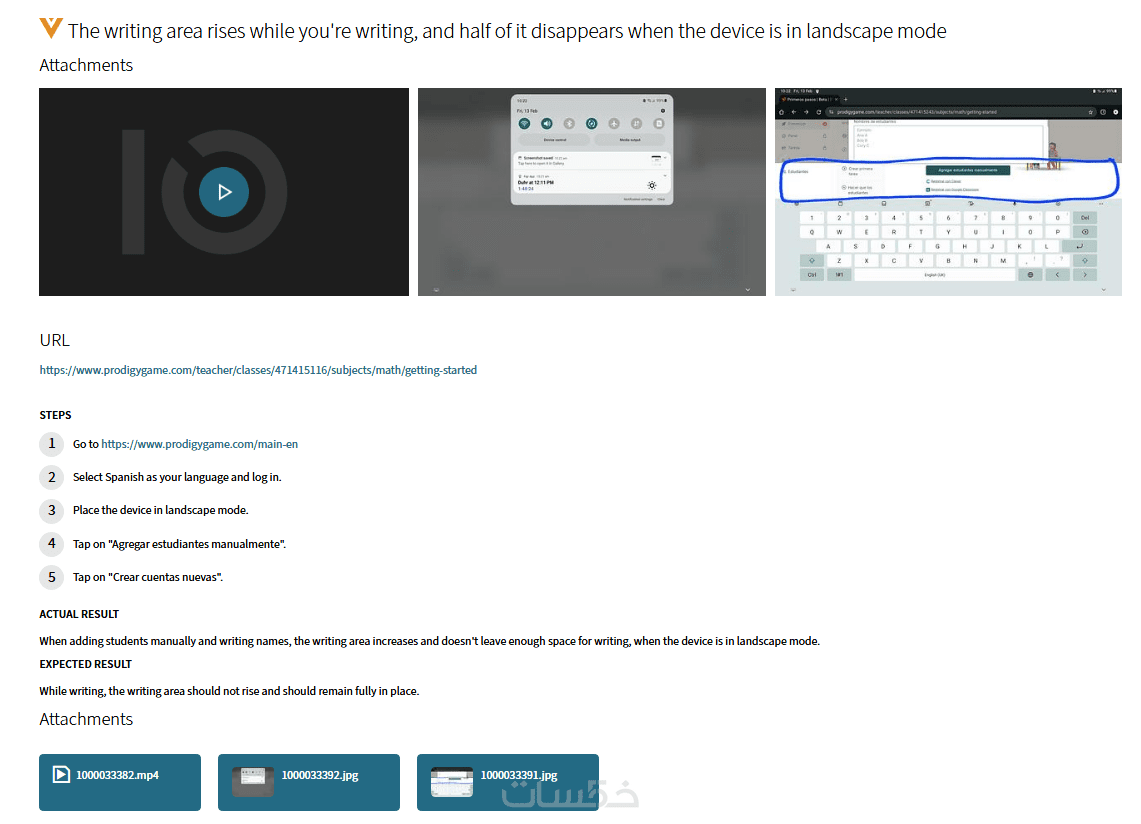Download the 1000033382.mp4 attachment
The image size is (1141, 824).
[x=120, y=782]
